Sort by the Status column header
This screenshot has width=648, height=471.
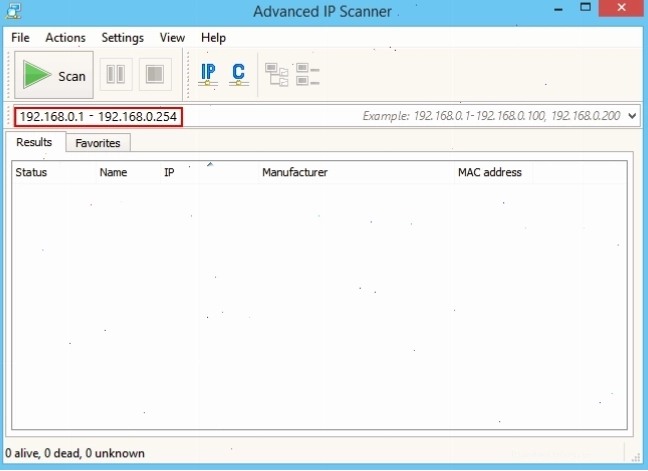54,172
